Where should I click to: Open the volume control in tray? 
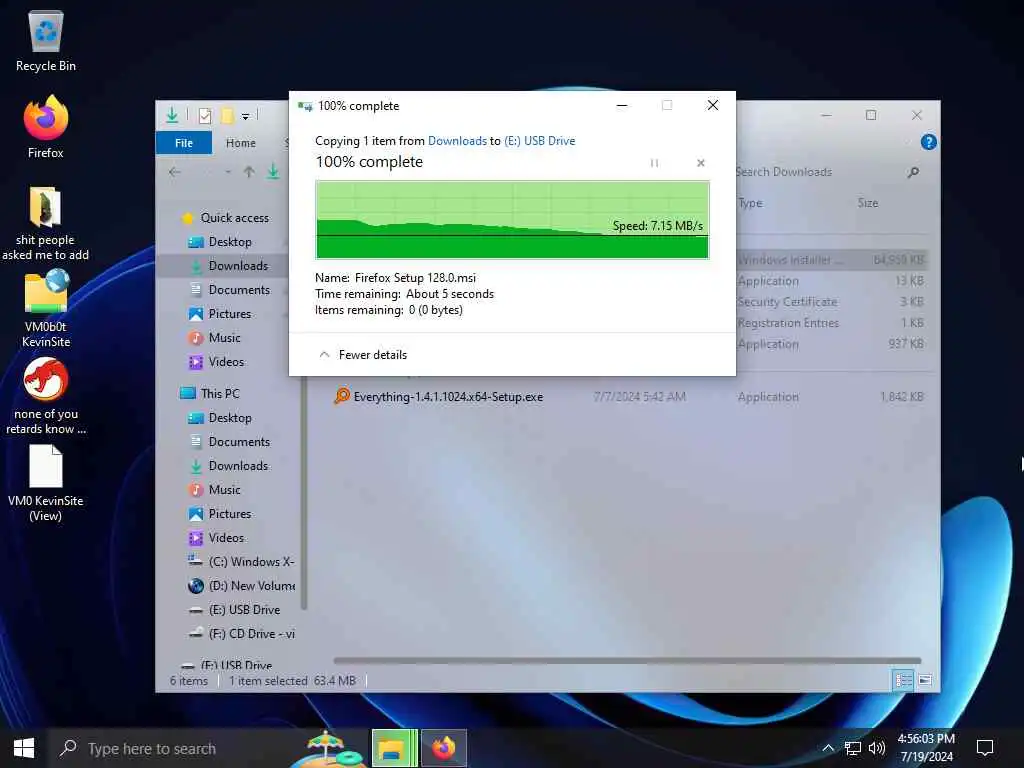coord(876,748)
